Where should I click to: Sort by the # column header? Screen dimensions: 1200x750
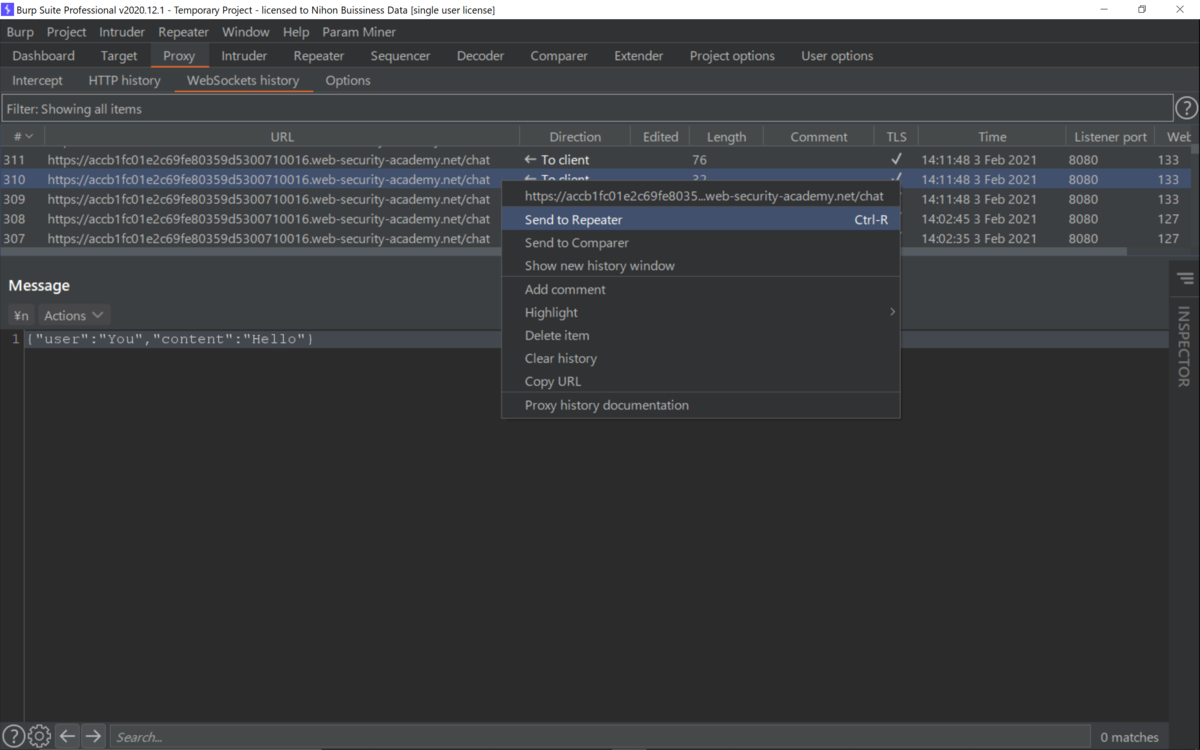tap(23, 137)
